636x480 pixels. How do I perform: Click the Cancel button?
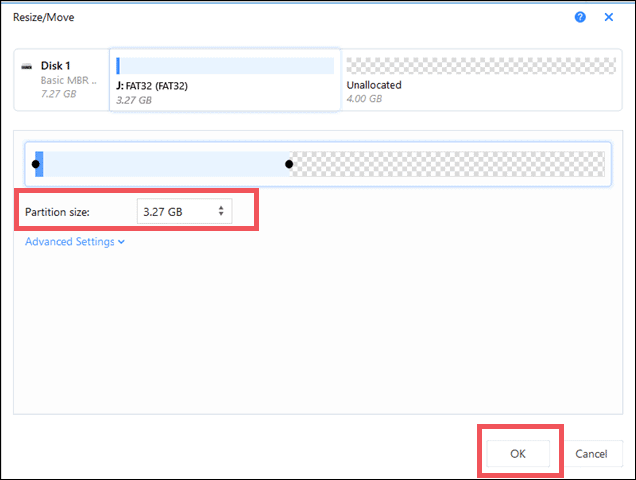click(x=591, y=454)
